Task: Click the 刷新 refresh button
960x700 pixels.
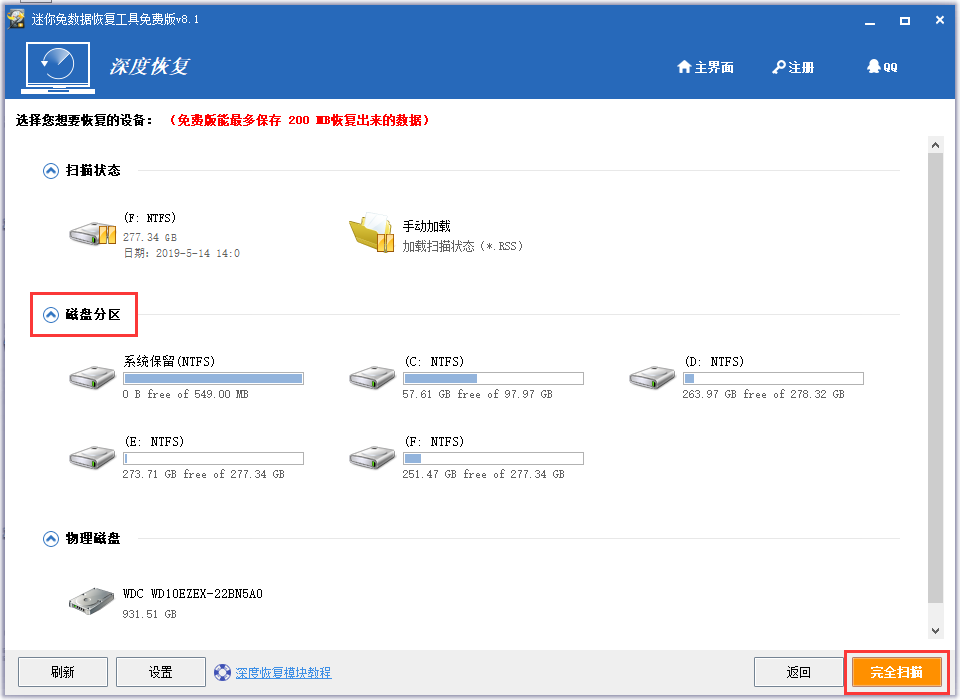Action: point(63,672)
